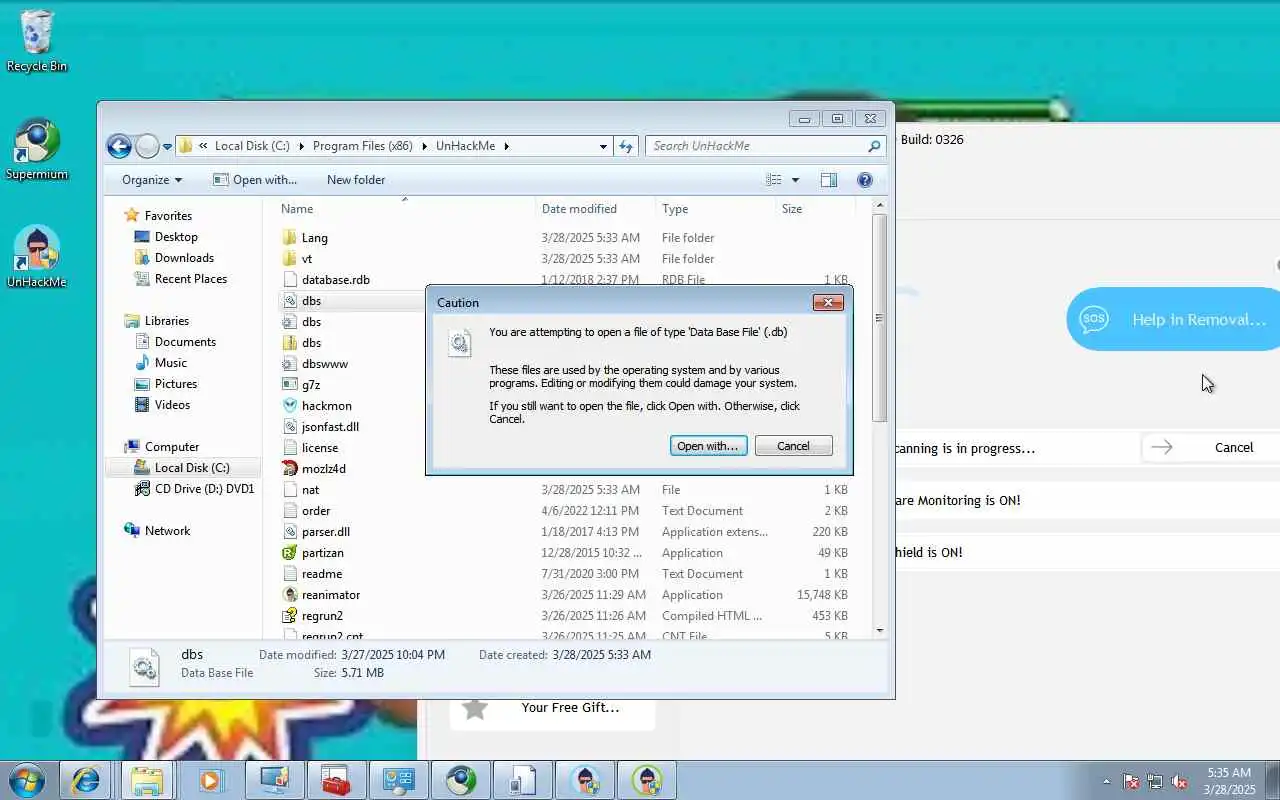Open the Organize dropdown menu
Image resolution: width=1280 pixels, height=800 pixels.
(x=152, y=180)
